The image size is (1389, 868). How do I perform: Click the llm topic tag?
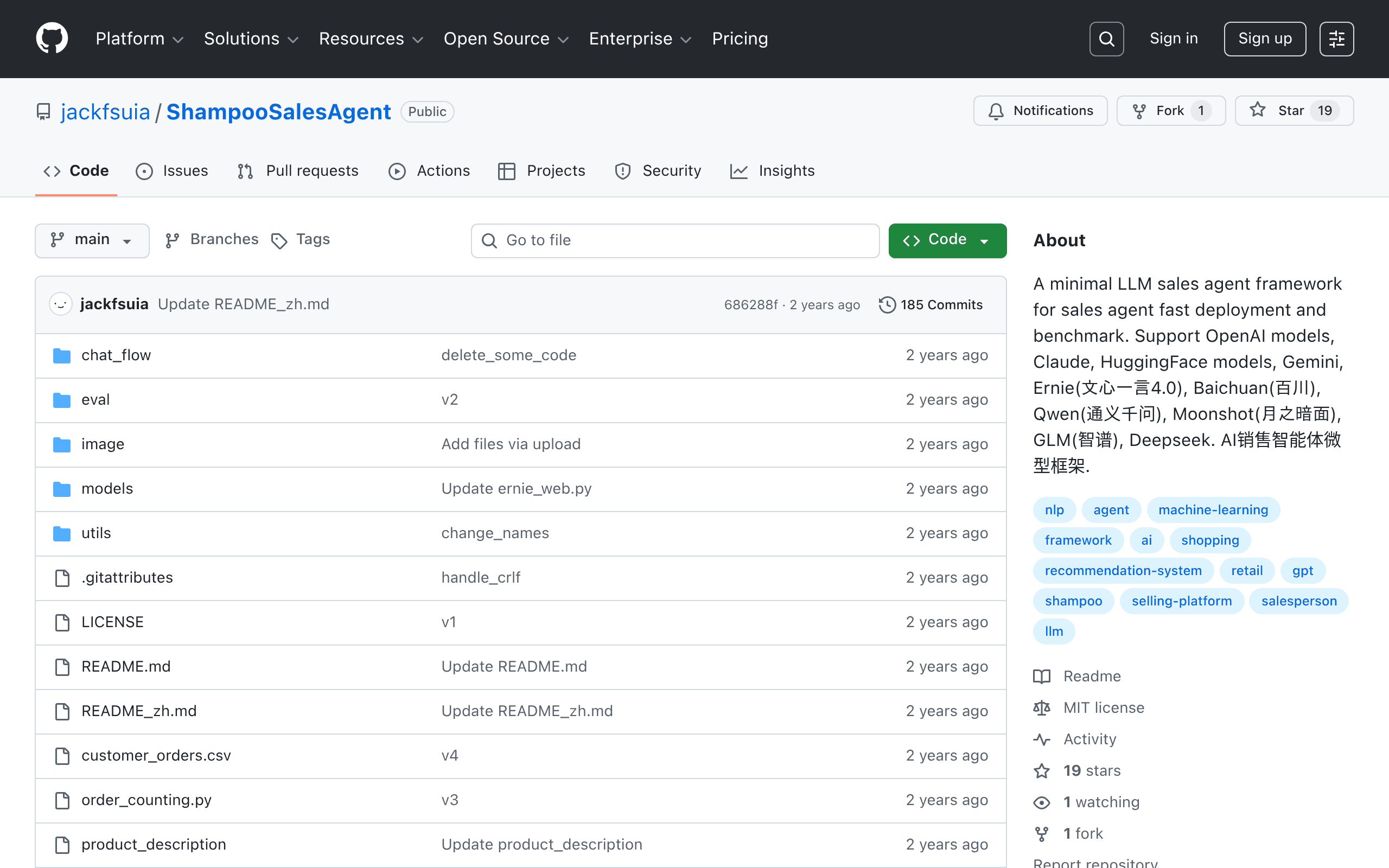[x=1054, y=631]
